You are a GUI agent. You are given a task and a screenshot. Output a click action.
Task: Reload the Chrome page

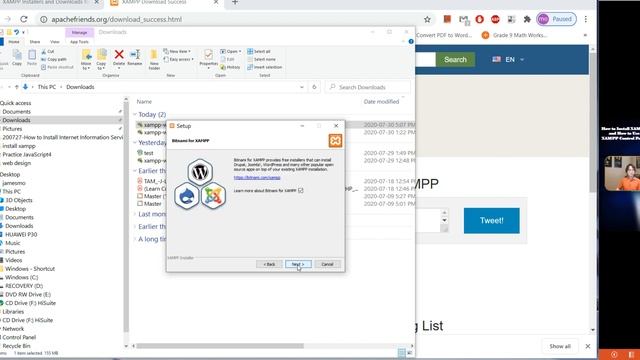(x=24, y=19)
